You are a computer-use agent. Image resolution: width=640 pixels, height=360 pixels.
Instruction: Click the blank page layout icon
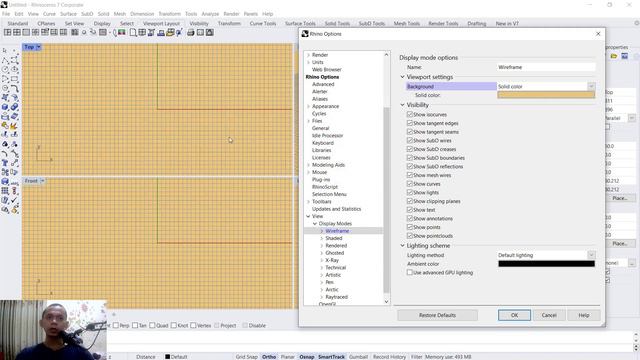[133, 32]
